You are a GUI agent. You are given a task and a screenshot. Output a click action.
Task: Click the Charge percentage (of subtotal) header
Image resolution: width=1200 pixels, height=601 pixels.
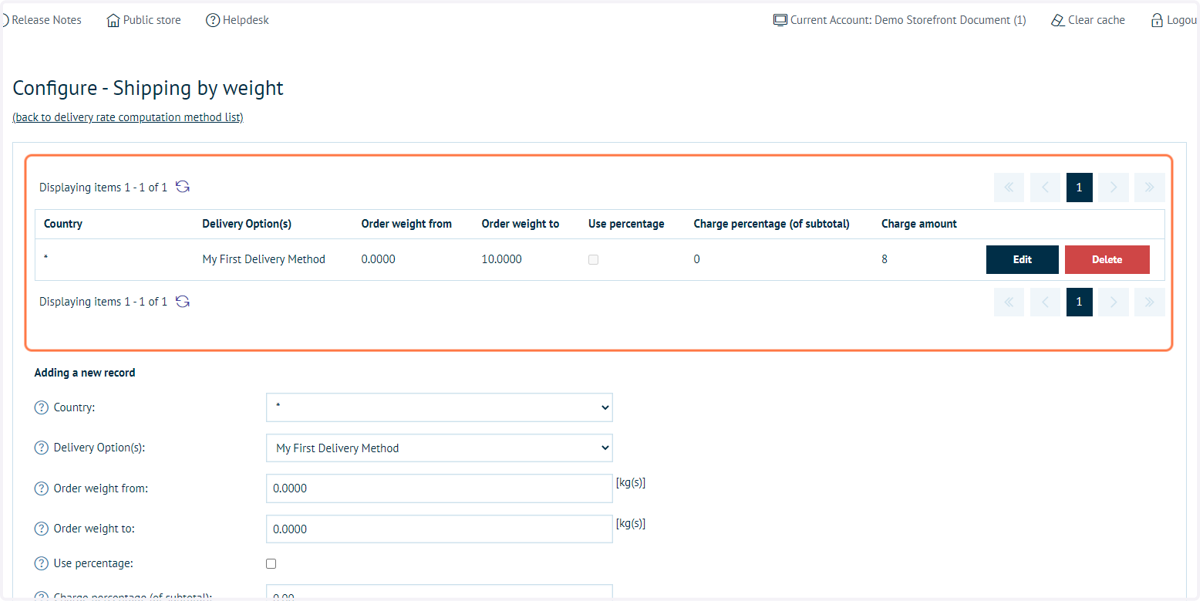[x=771, y=224]
